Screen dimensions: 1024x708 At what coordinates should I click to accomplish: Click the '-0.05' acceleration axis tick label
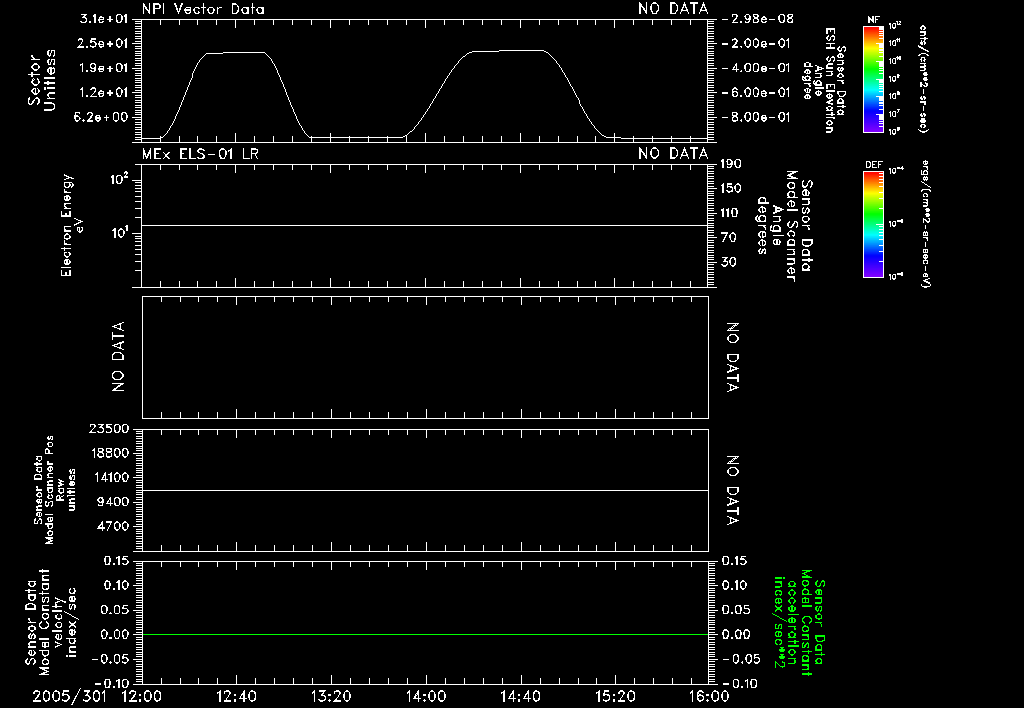pyautogui.click(x=739, y=659)
